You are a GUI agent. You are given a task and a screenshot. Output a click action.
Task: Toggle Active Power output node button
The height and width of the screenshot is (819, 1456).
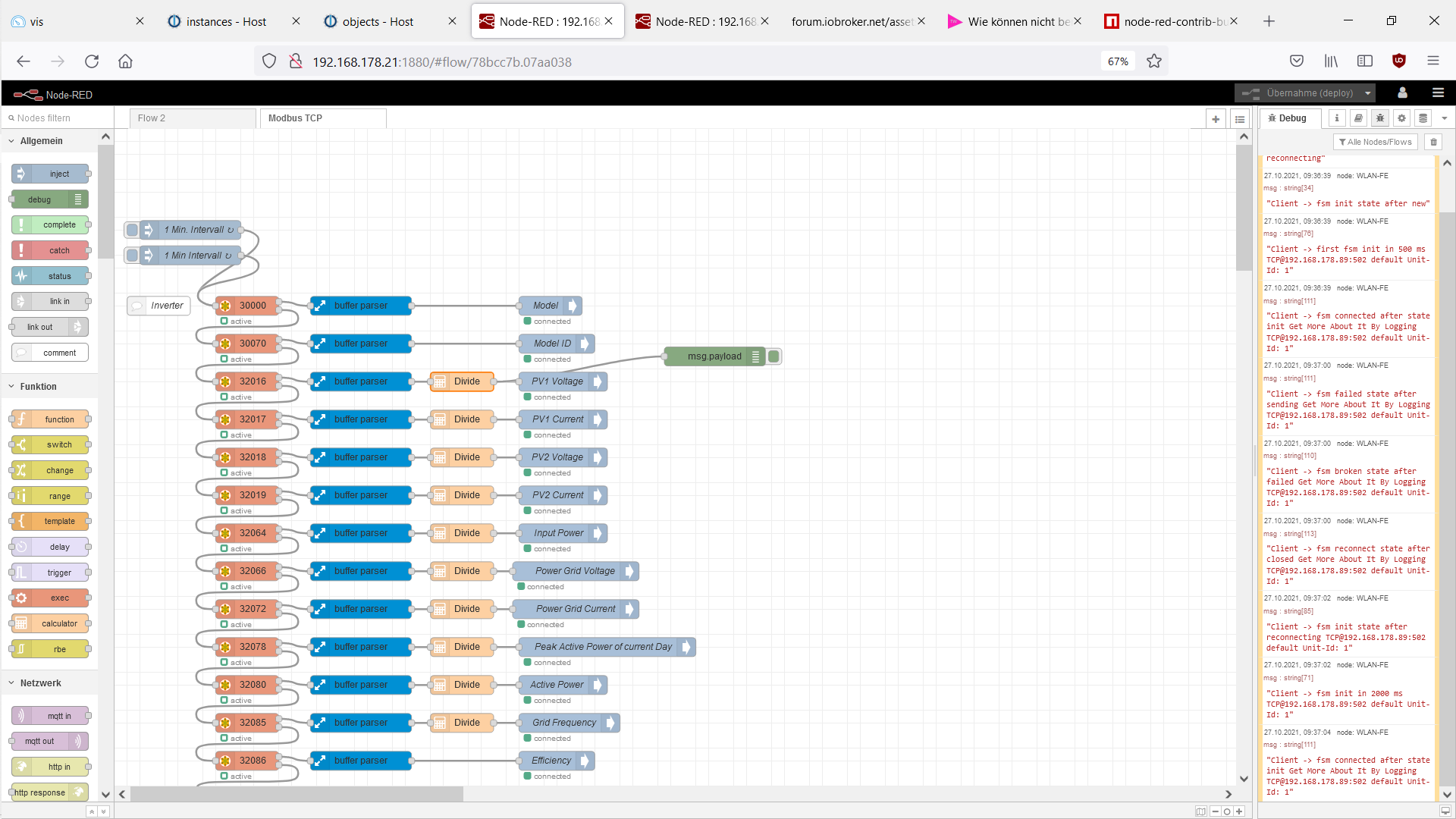[598, 685]
